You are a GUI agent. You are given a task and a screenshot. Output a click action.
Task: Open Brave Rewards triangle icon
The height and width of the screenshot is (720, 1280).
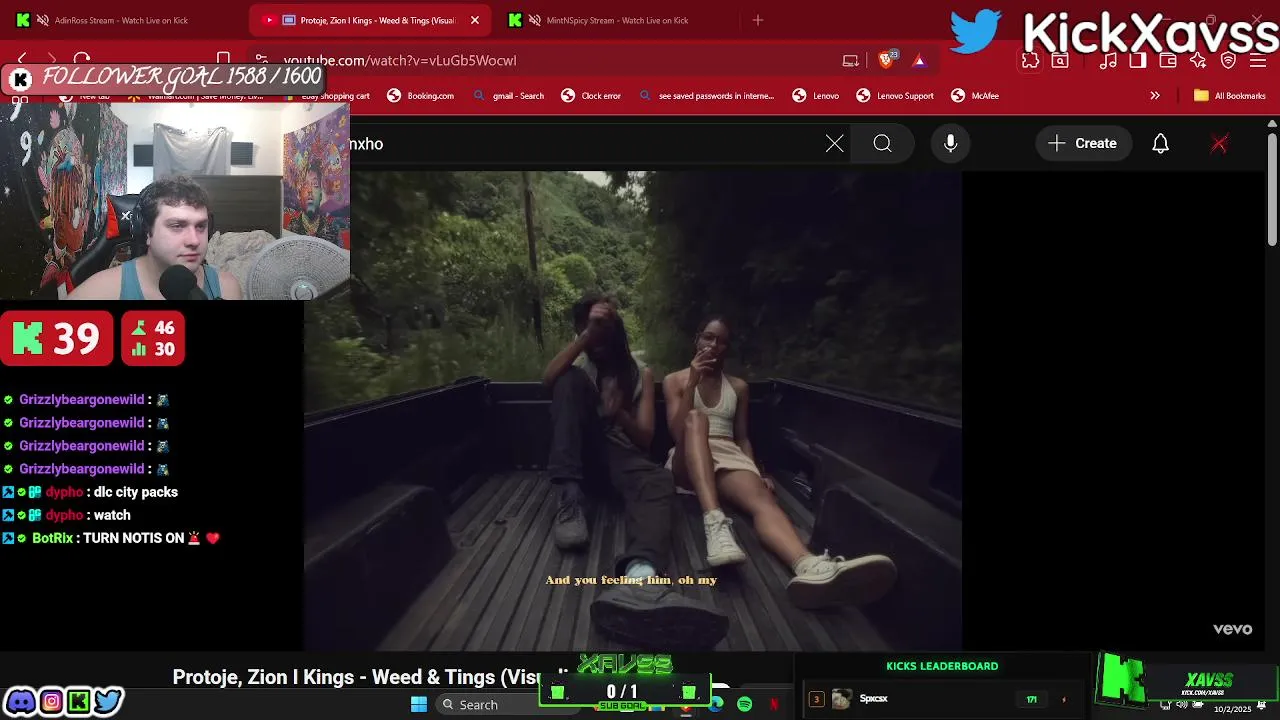click(919, 60)
